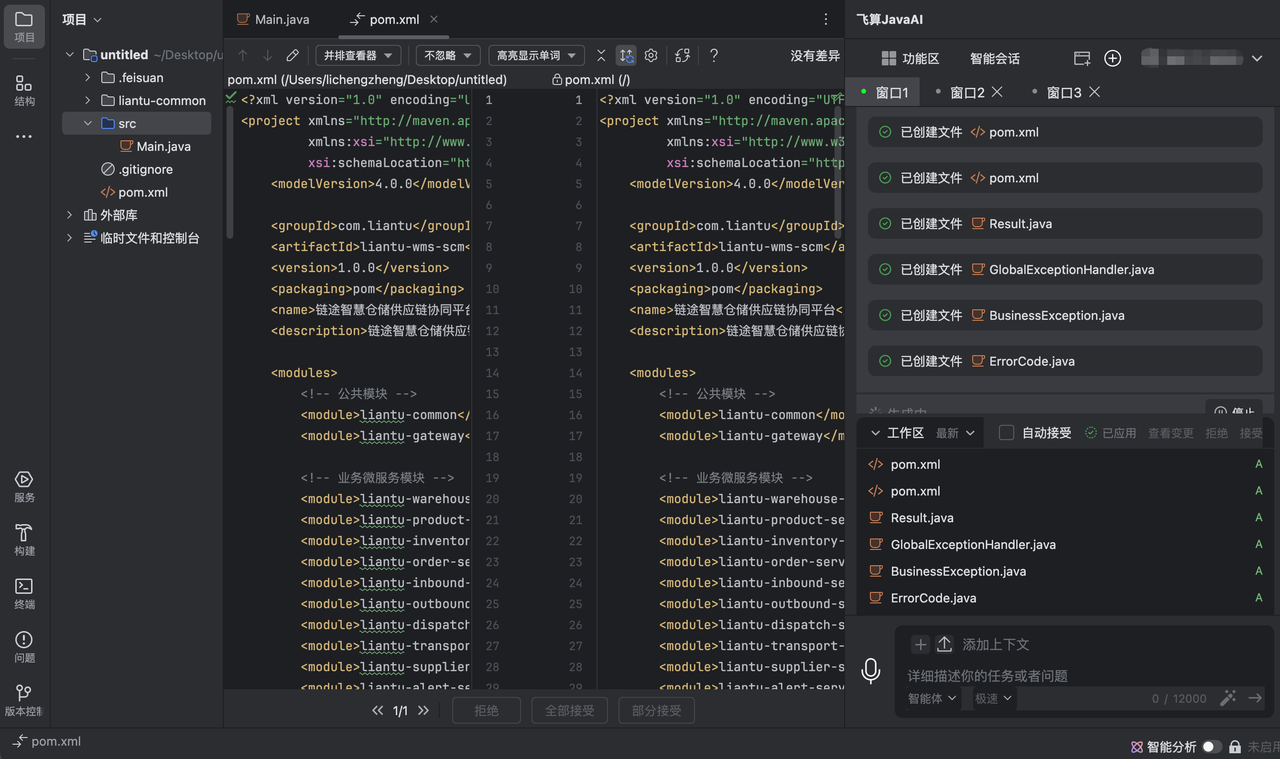This screenshot has width=1280, height=759.
Task: Click the Accept All button
Action: [x=569, y=711]
